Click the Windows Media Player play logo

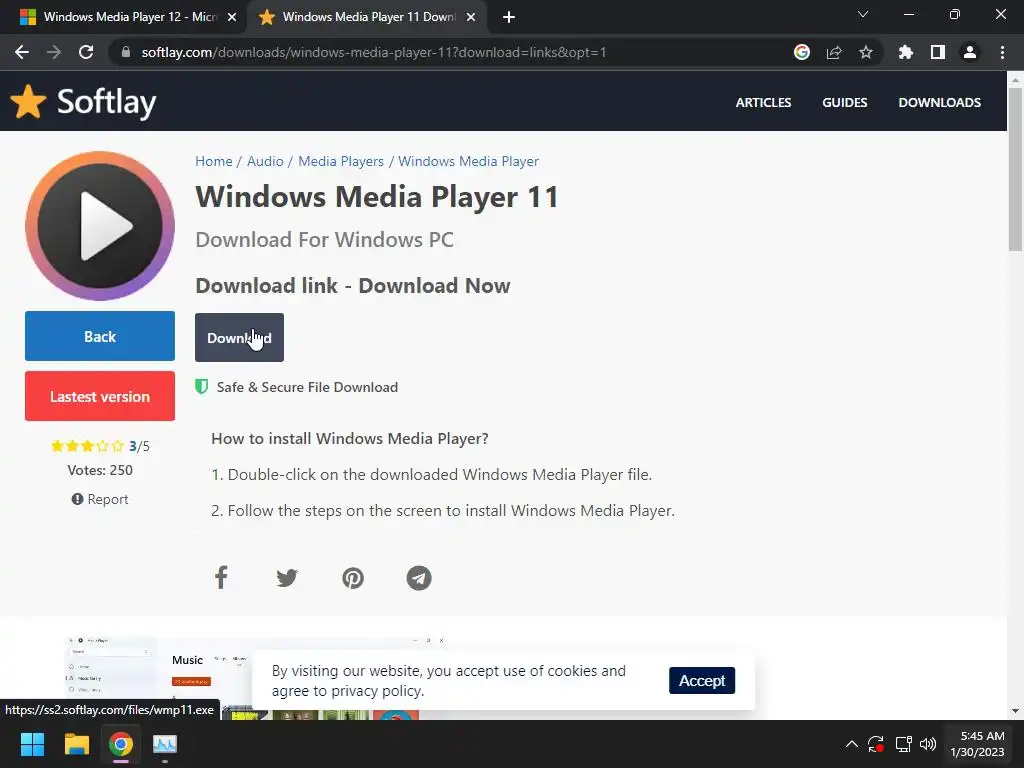100,226
